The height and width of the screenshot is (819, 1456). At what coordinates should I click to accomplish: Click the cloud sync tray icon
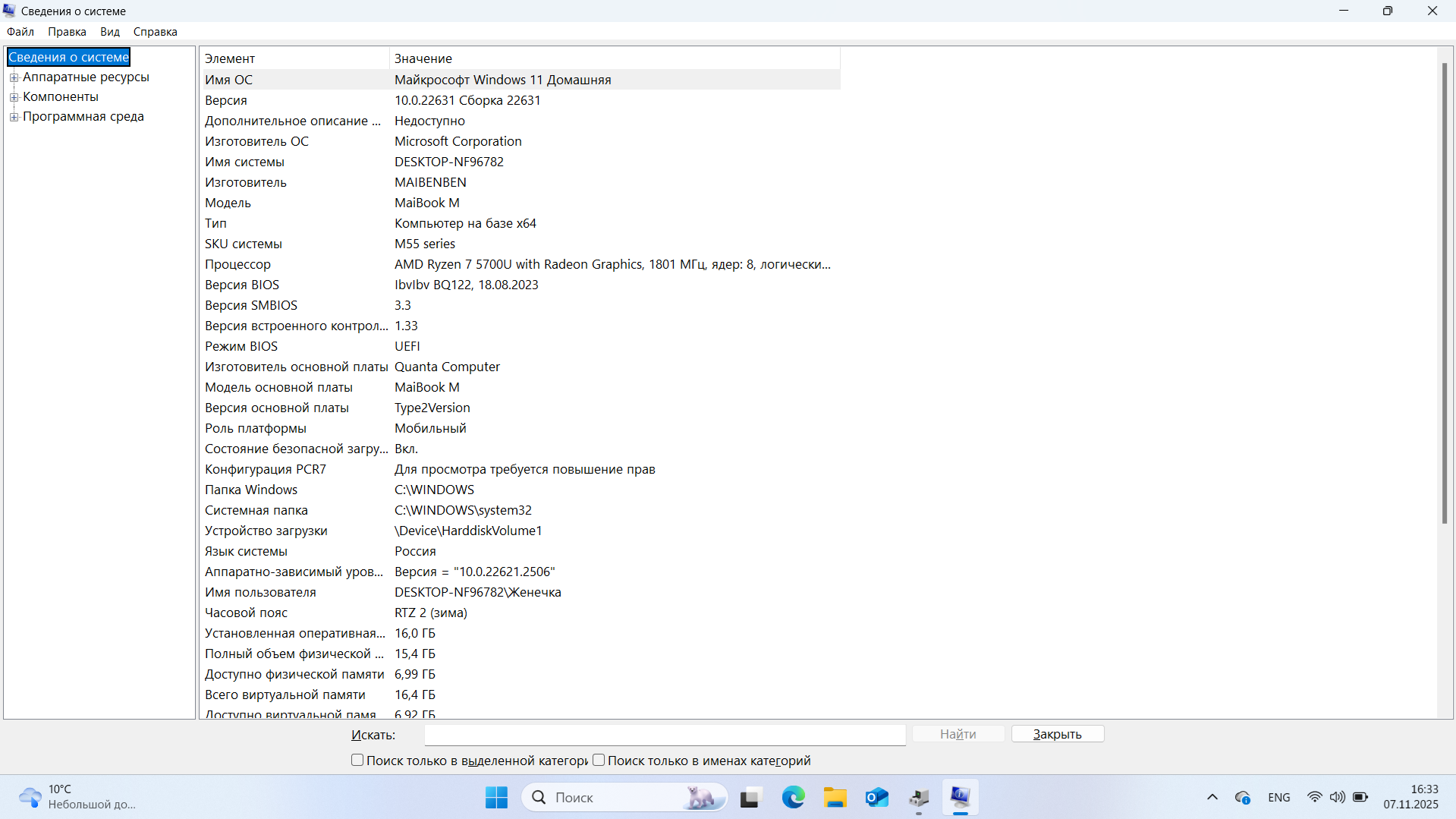pyautogui.click(x=1243, y=797)
